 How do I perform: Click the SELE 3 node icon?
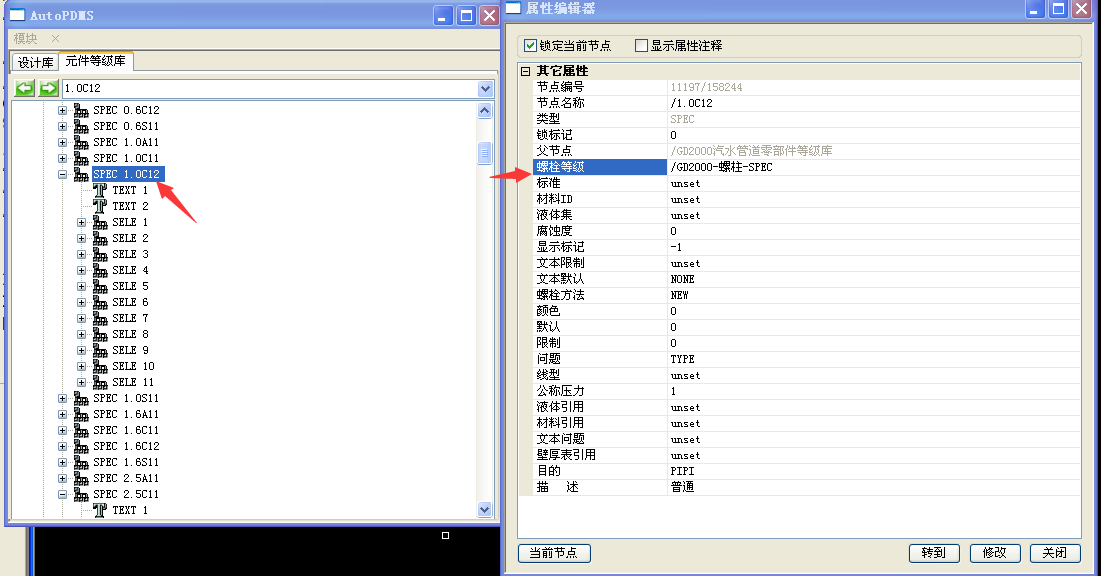pos(100,254)
